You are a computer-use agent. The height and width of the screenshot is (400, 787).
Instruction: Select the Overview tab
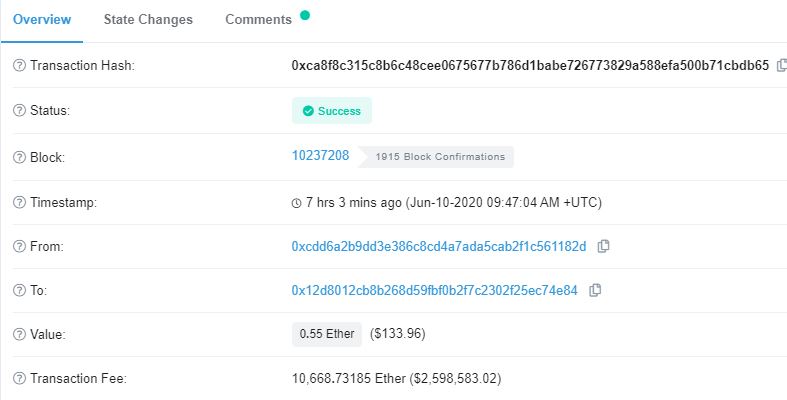[42, 20]
